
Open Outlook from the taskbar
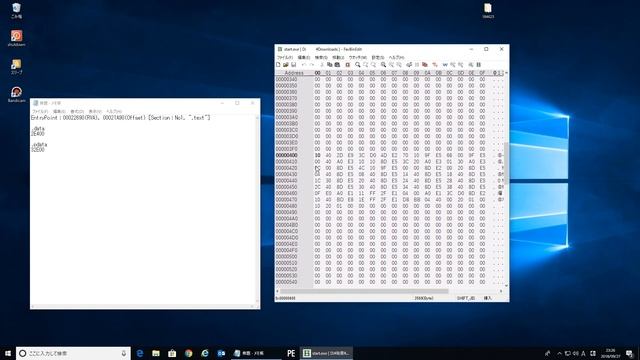coord(221,353)
